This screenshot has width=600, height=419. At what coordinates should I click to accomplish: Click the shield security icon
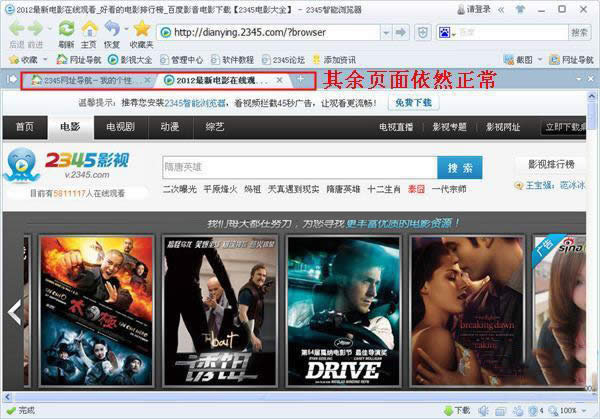(x=422, y=33)
